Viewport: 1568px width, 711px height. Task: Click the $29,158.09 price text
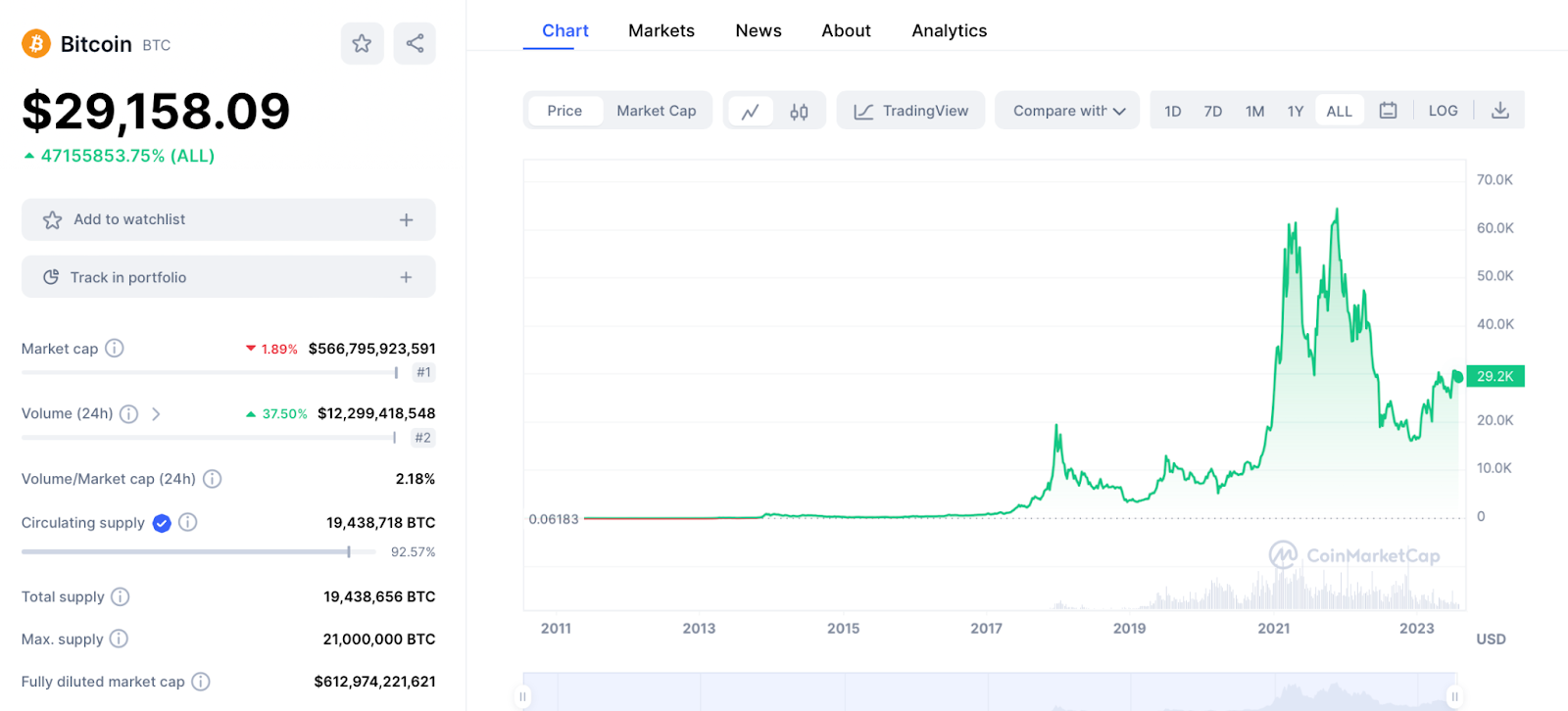(x=156, y=111)
